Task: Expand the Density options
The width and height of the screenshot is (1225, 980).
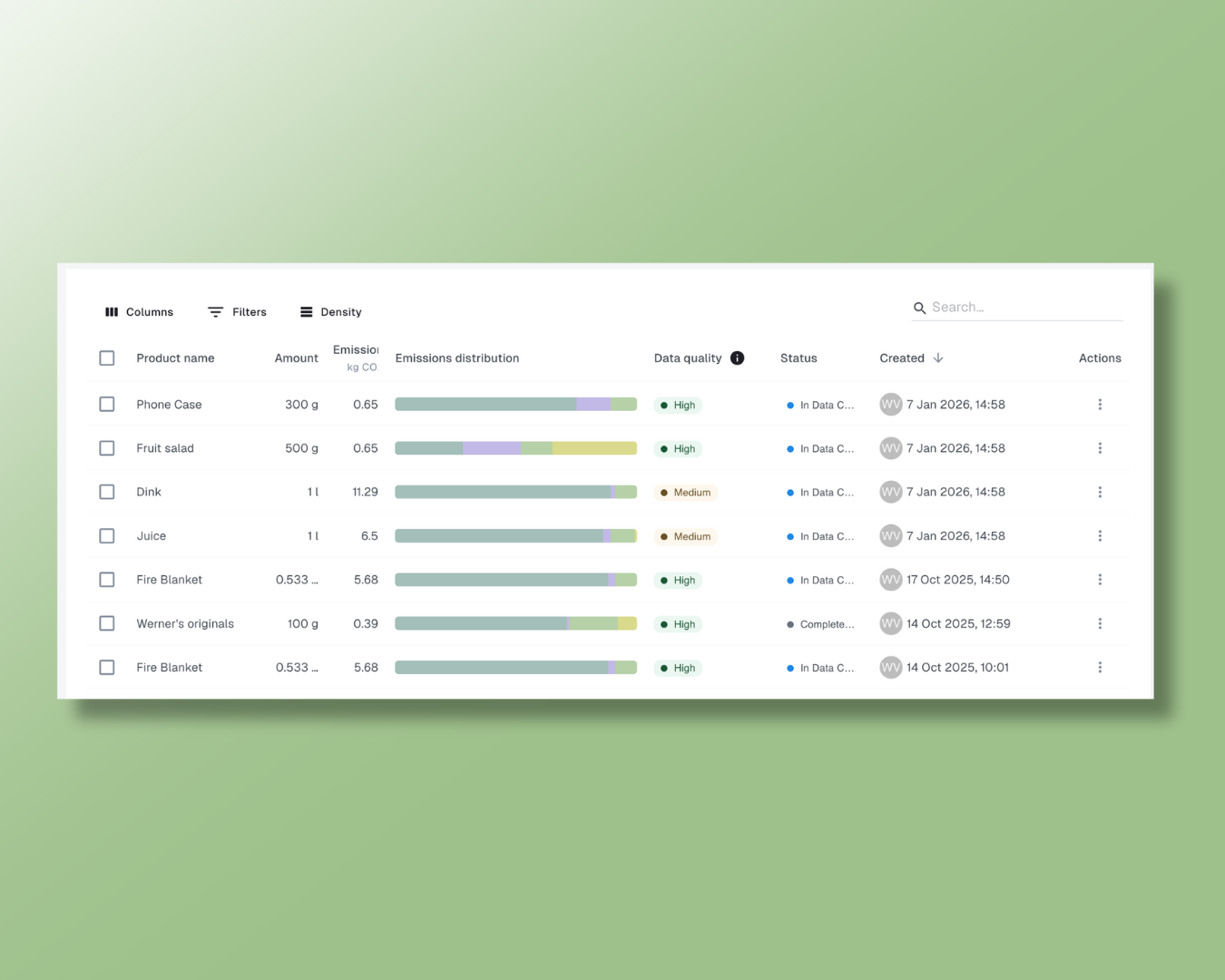Action: point(330,312)
